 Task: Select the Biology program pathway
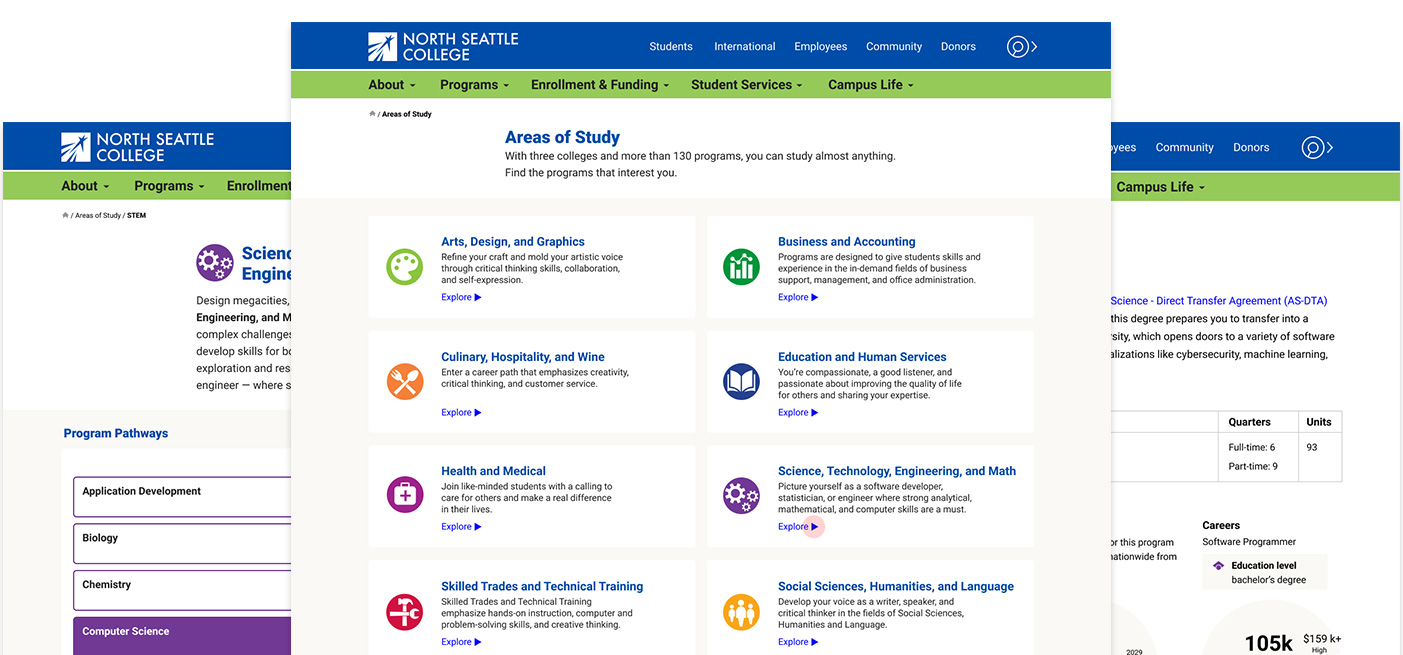coord(182,543)
